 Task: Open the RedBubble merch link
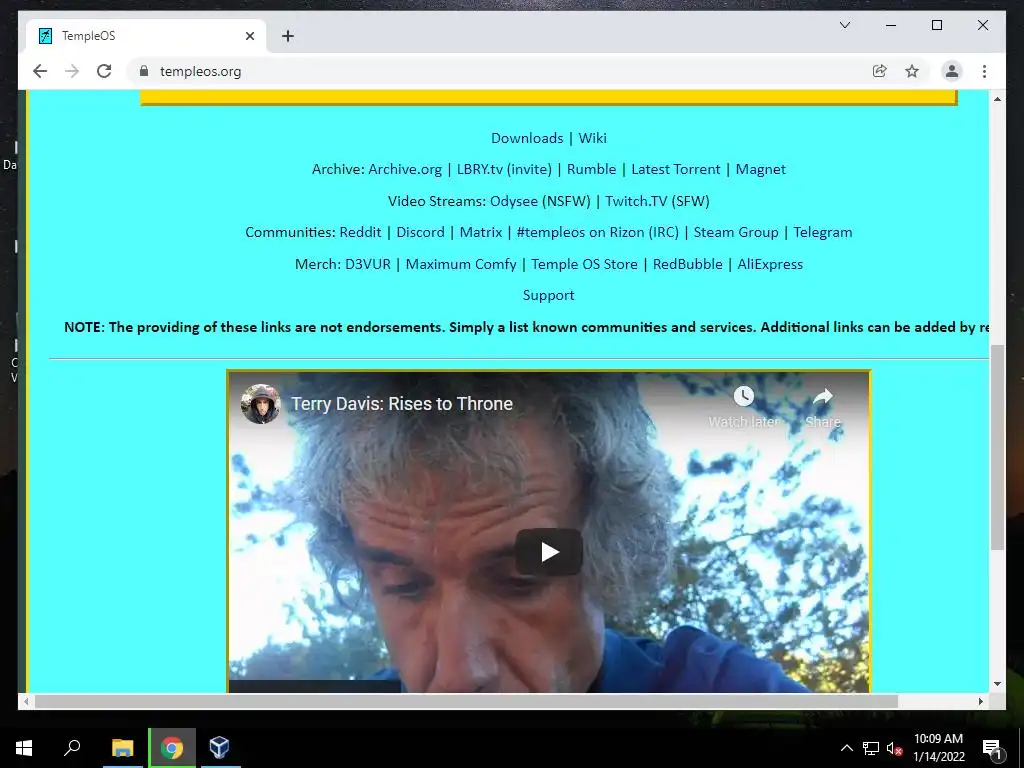pyautogui.click(x=688, y=264)
